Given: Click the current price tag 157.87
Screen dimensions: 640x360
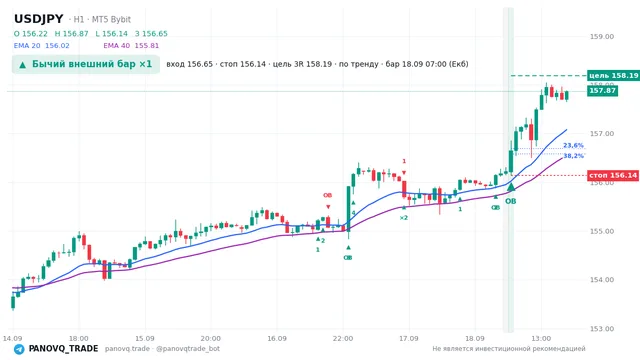Looking at the screenshot, I should (602, 91).
